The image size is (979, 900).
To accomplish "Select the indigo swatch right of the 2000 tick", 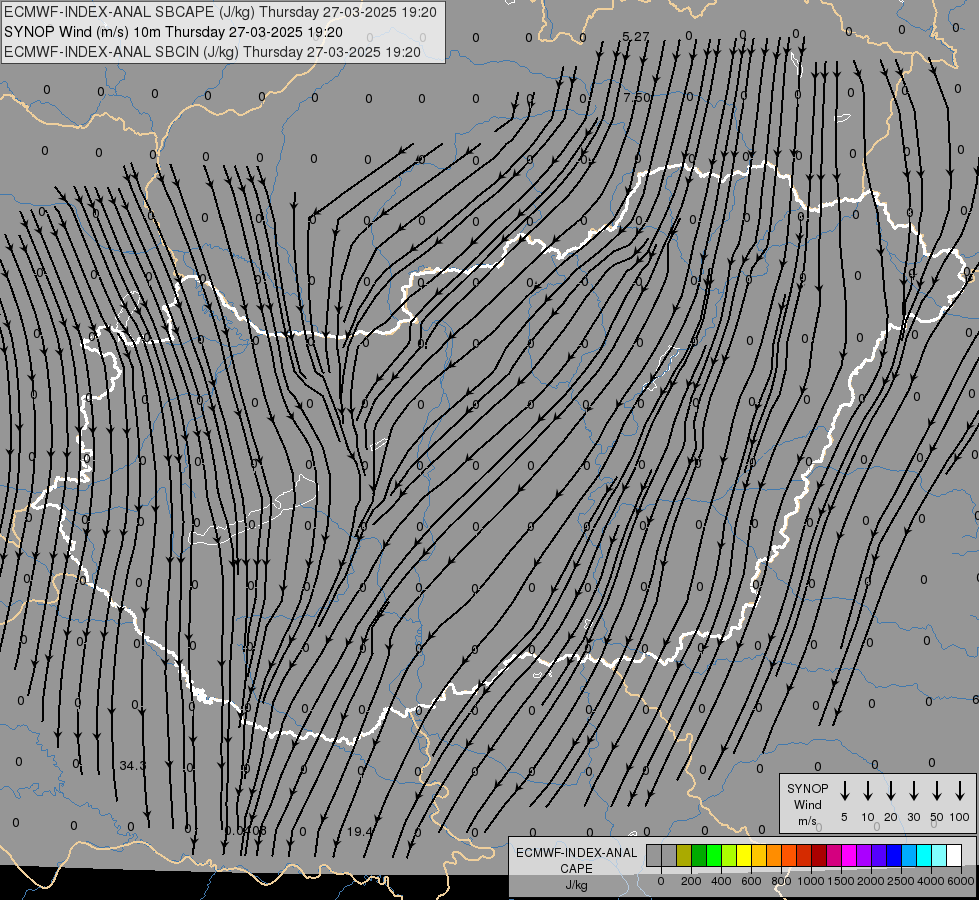I will point(880,855).
